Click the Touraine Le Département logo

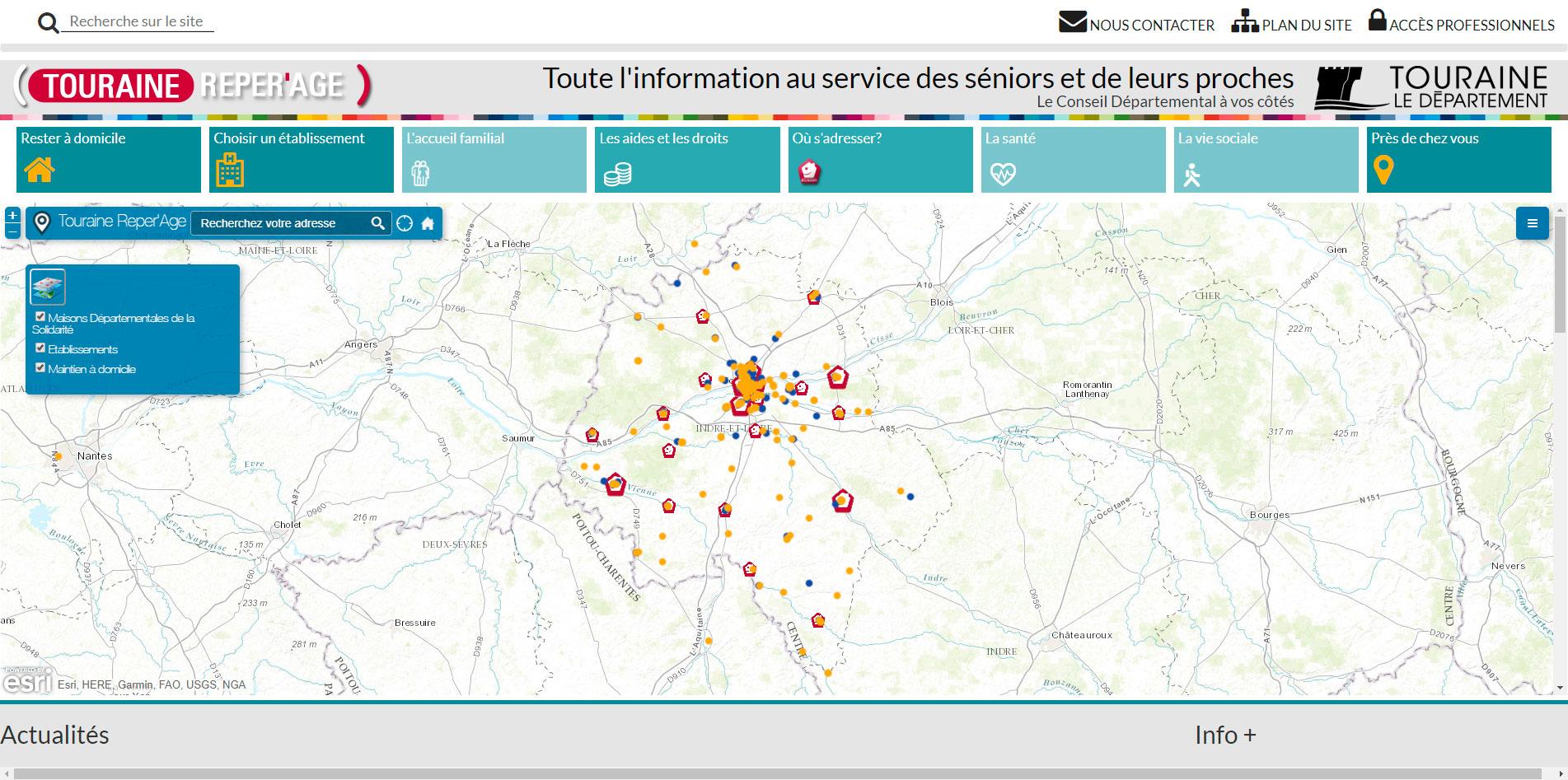[1431, 87]
